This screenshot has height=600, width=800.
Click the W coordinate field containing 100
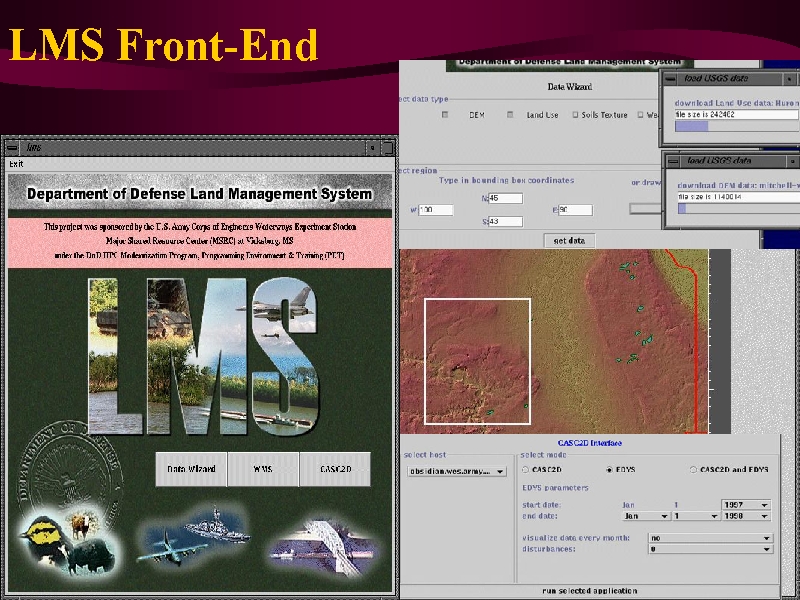coord(436,210)
